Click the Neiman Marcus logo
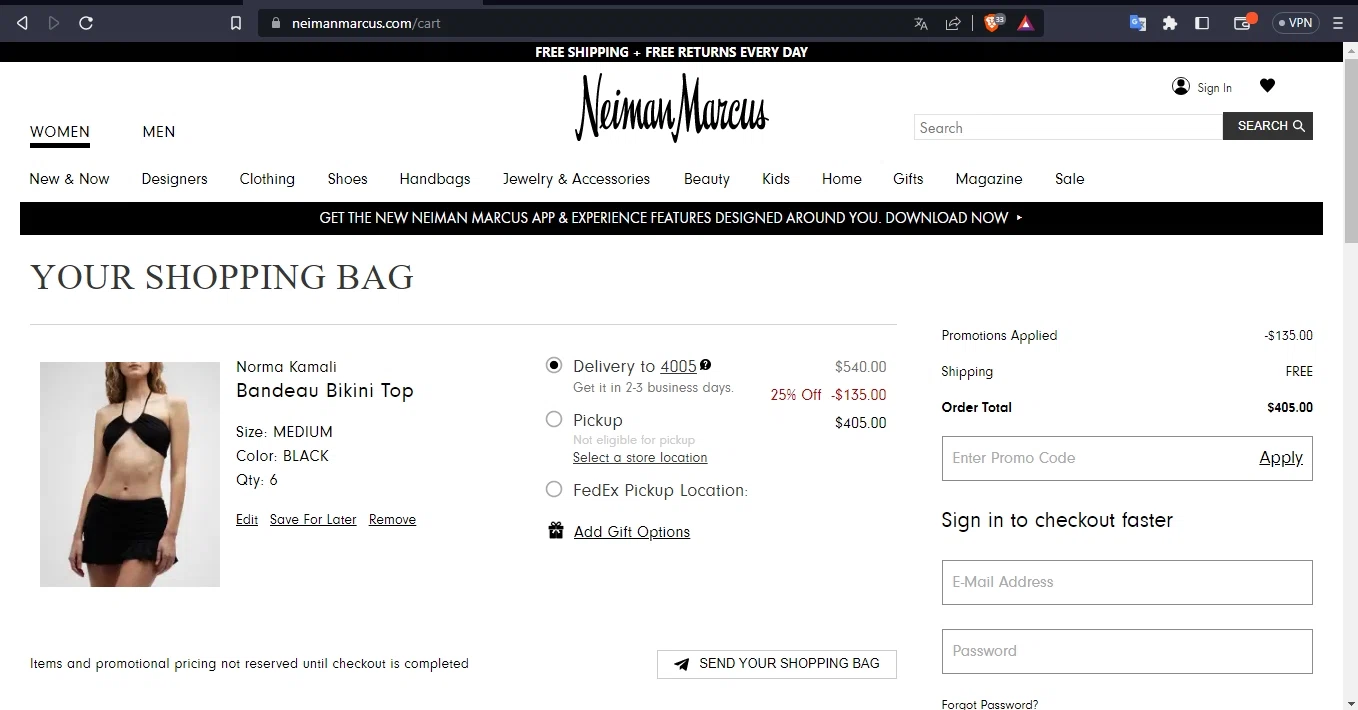The image size is (1358, 710). (x=672, y=107)
